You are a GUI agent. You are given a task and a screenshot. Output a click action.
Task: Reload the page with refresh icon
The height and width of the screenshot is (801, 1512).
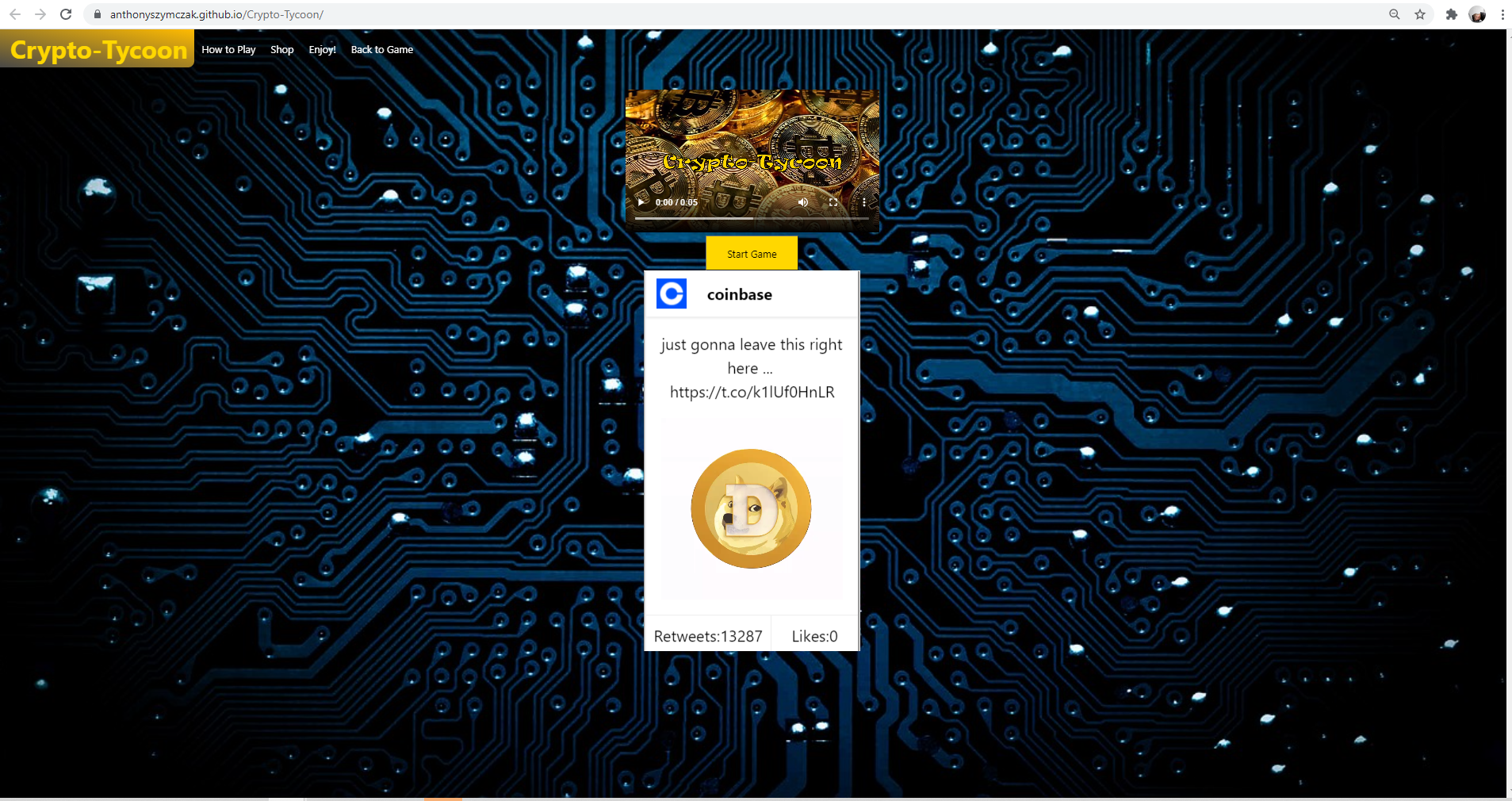pos(67,14)
